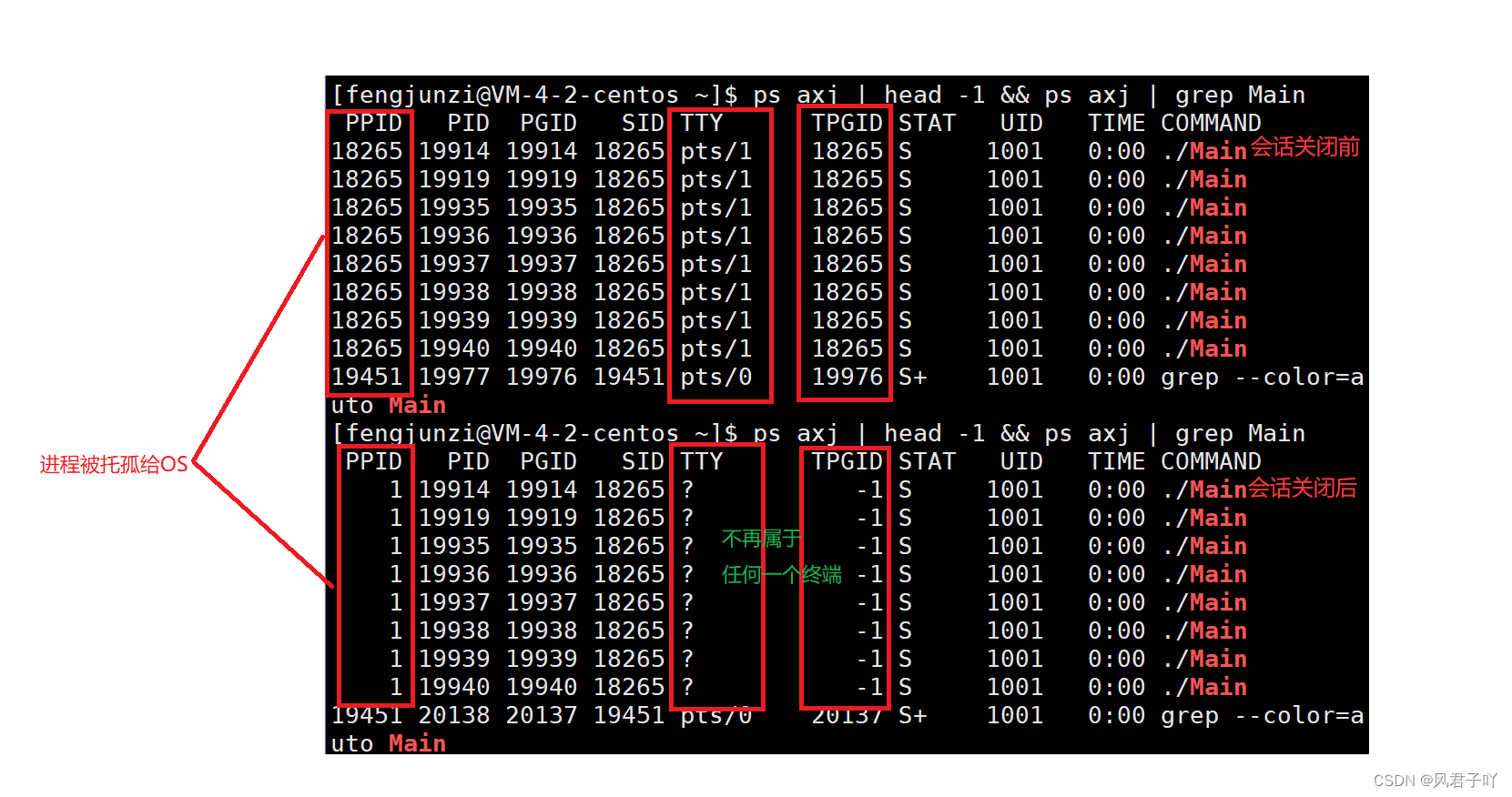Click second '[fengjunzi@VM-4-2-centos ~]$' prompt
1512x797 pixels.
(534, 433)
